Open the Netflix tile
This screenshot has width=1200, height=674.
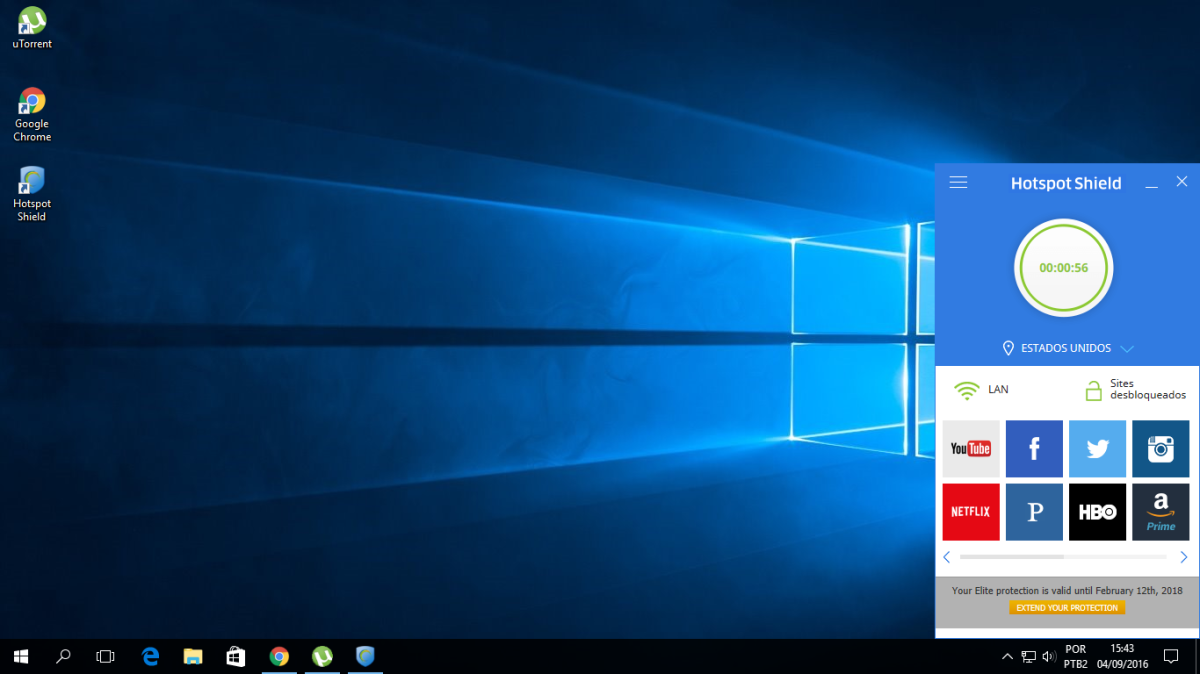click(971, 512)
